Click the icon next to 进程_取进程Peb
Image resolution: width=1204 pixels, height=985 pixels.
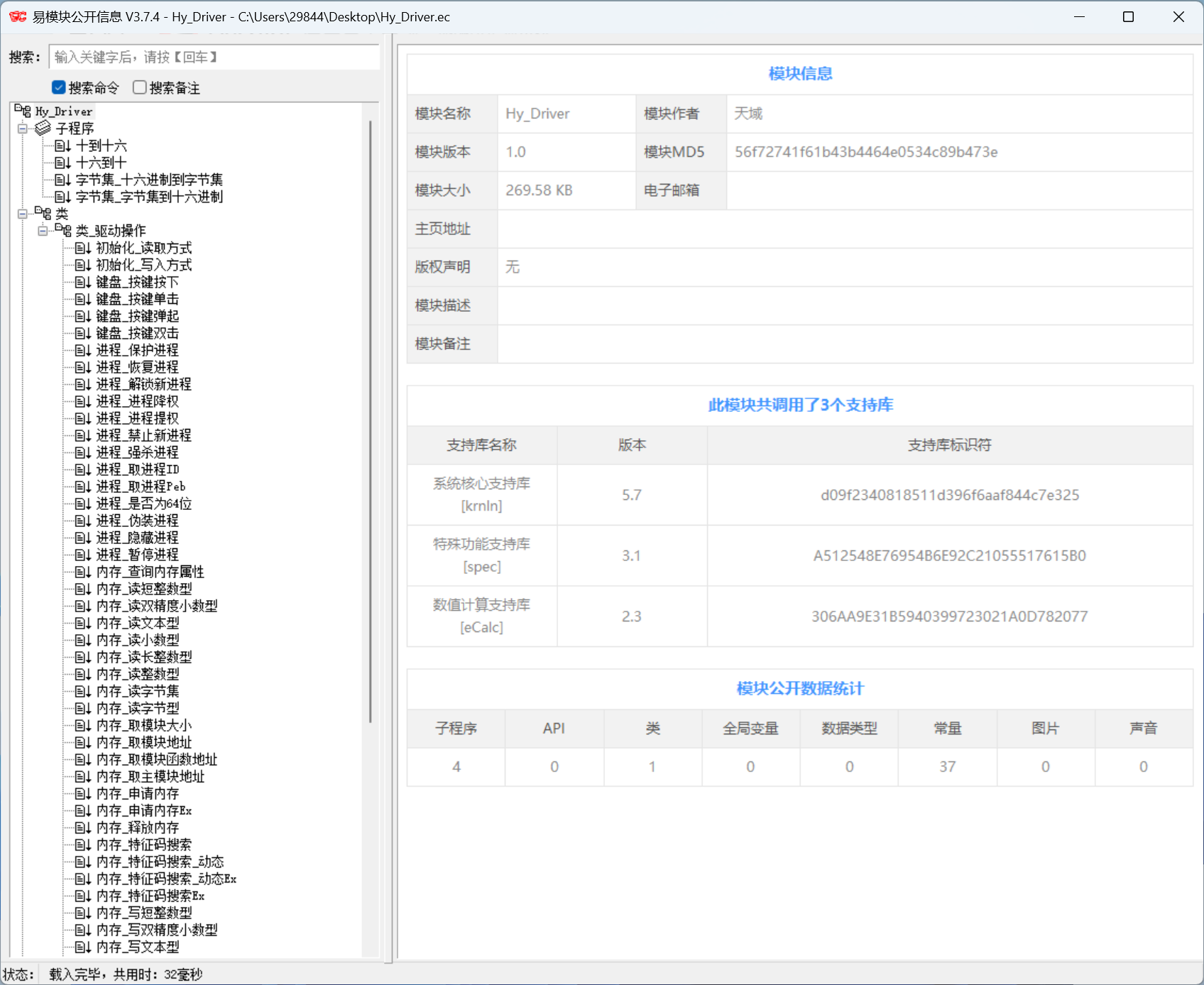pyautogui.click(x=83, y=486)
